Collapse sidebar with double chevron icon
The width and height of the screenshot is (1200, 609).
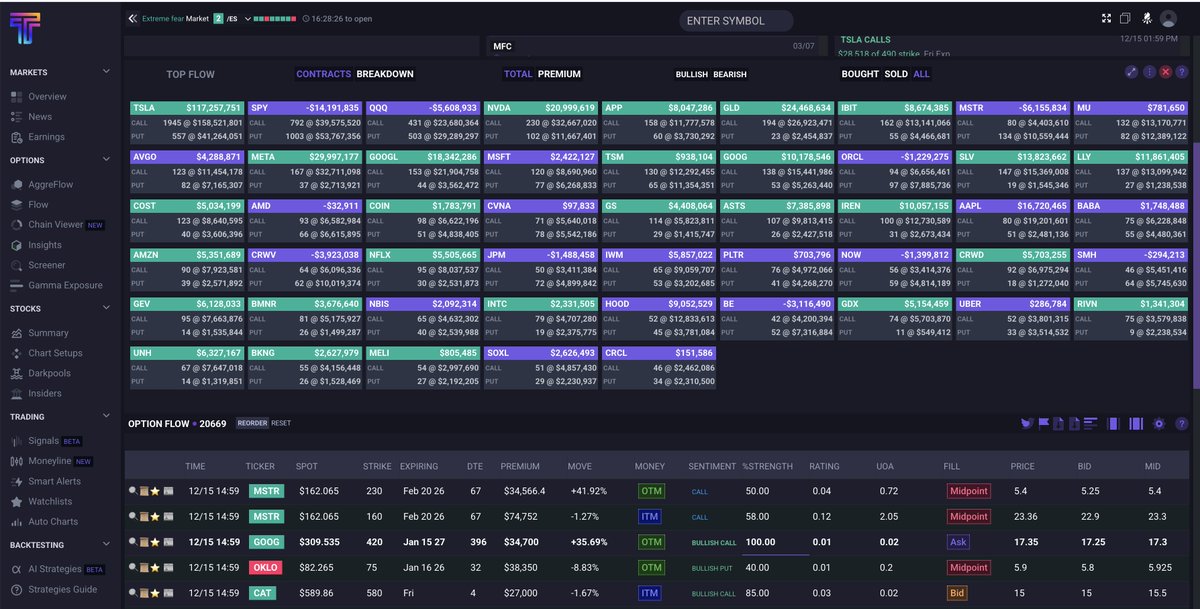pos(133,18)
